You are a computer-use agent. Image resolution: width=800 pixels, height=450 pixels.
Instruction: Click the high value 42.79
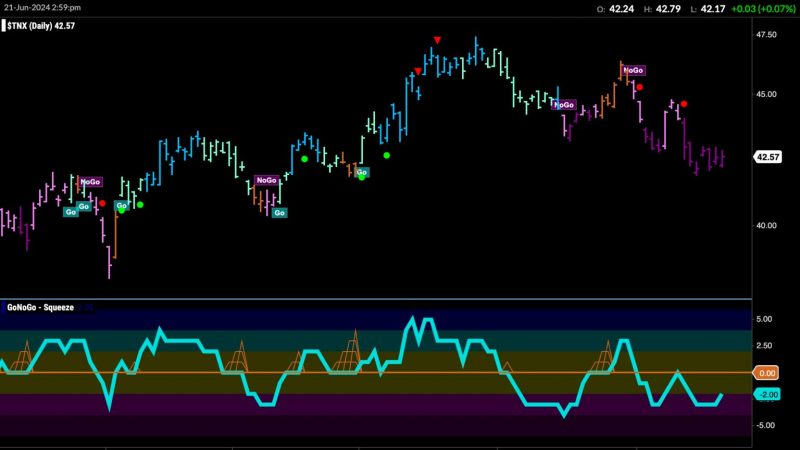pyautogui.click(x=668, y=9)
